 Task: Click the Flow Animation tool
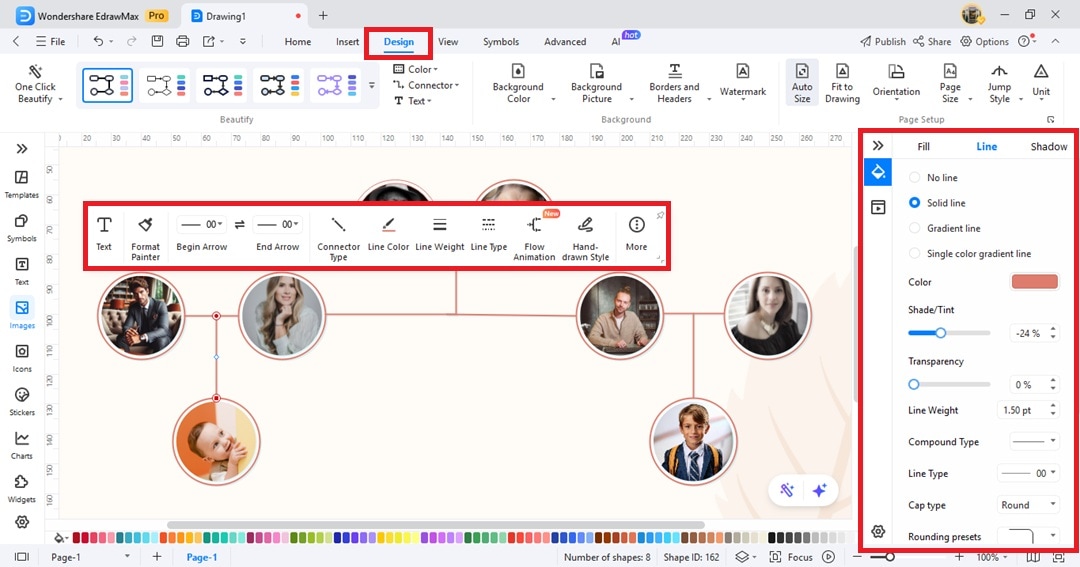534,238
